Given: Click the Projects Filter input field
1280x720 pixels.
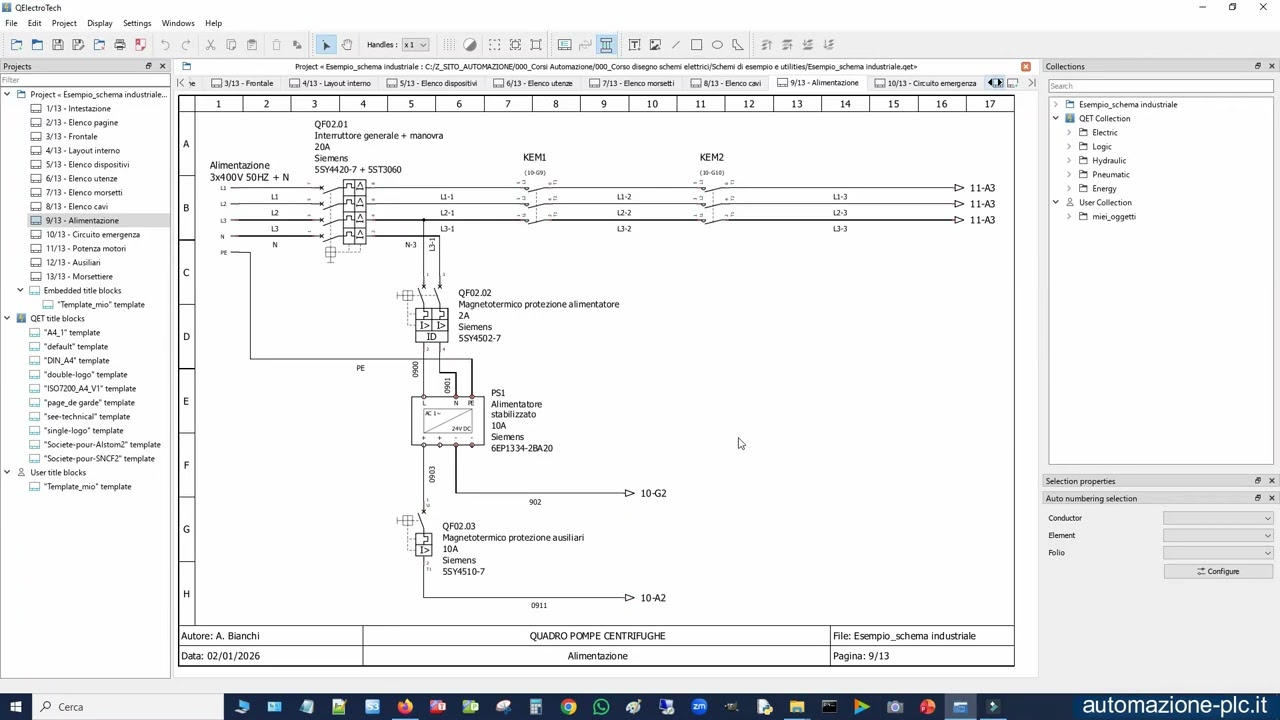Looking at the screenshot, I should pyautogui.click(x=85, y=80).
